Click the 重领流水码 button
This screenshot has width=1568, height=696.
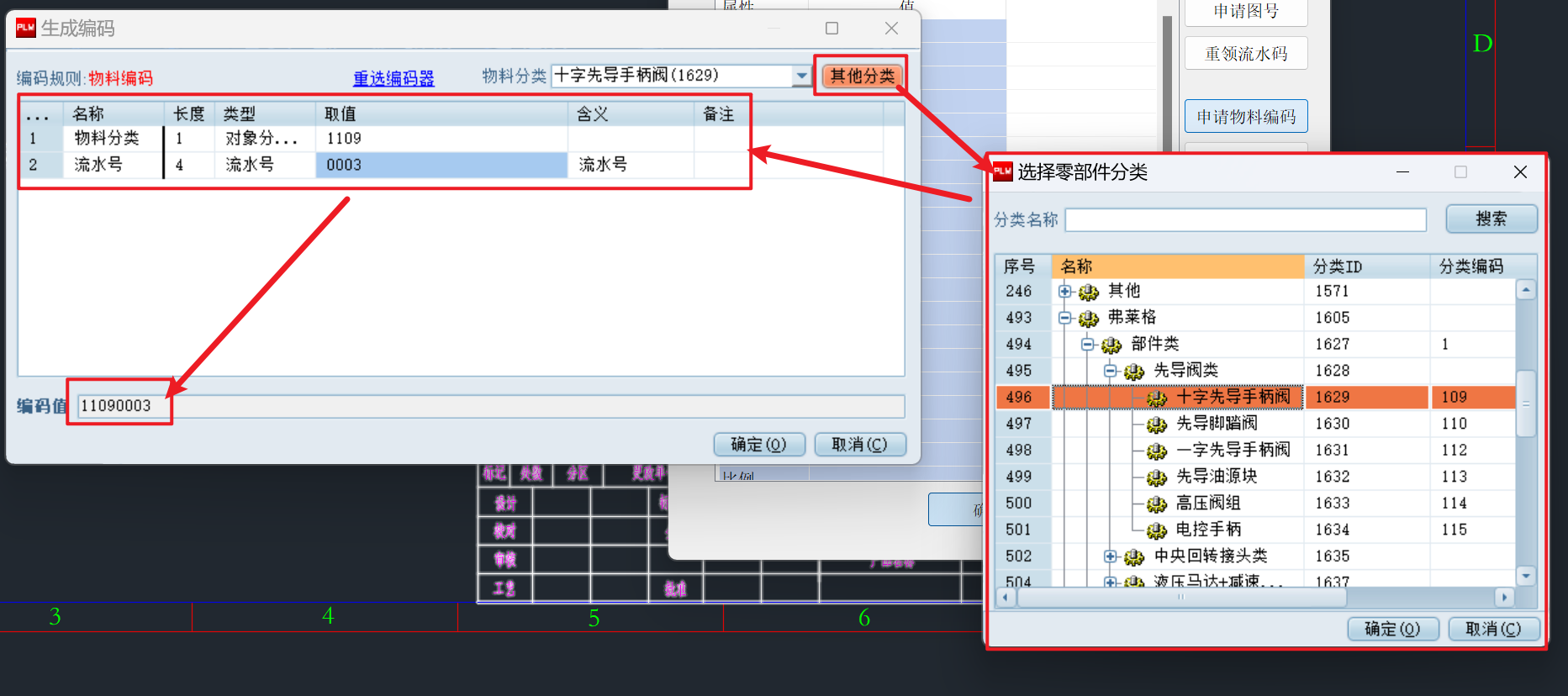pyautogui.click(x=1246, y=54)
